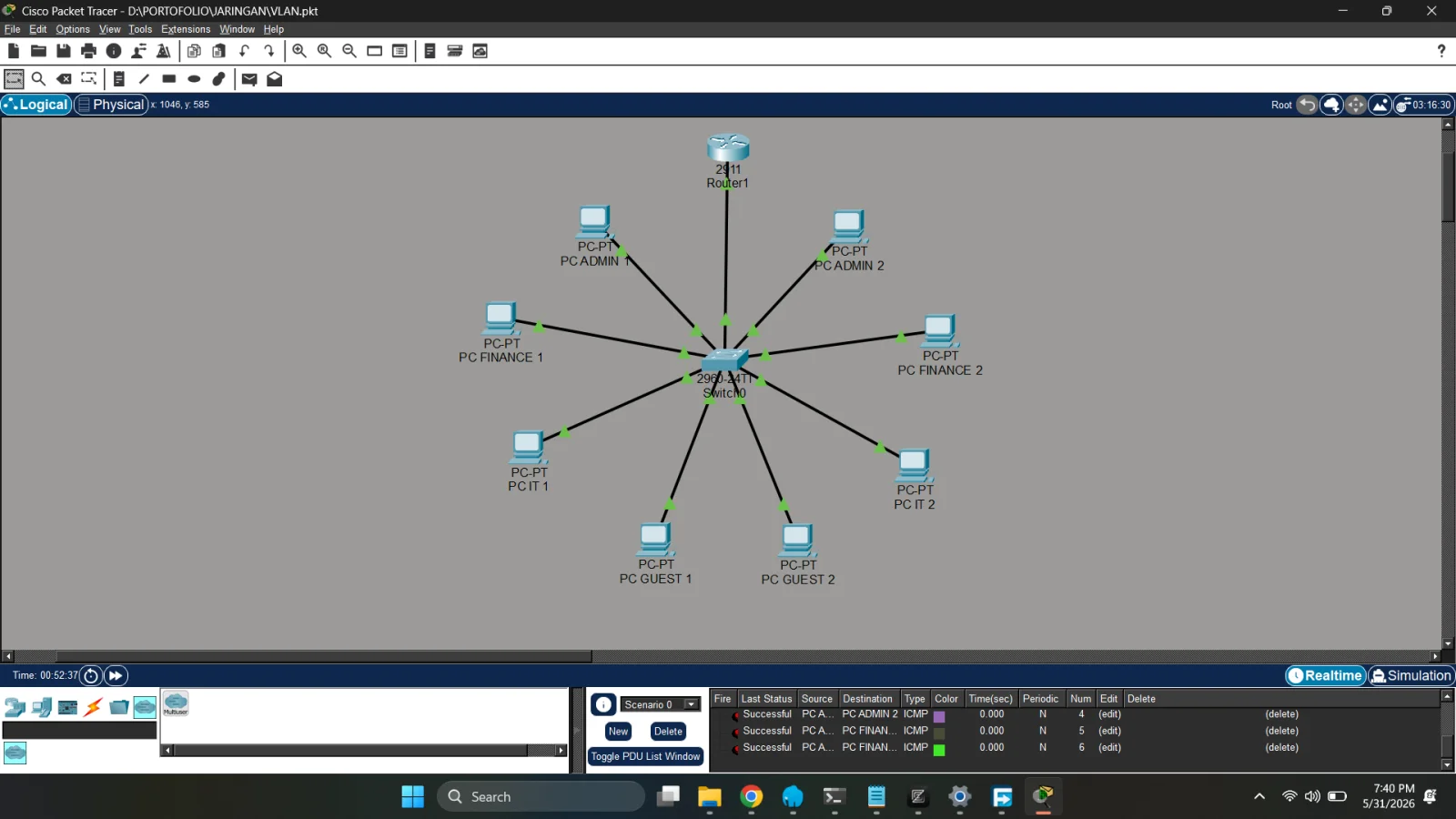Open the environment time 03:16:30 button
This screenshot has height=819, width=1456.
tap(1424, 105)
